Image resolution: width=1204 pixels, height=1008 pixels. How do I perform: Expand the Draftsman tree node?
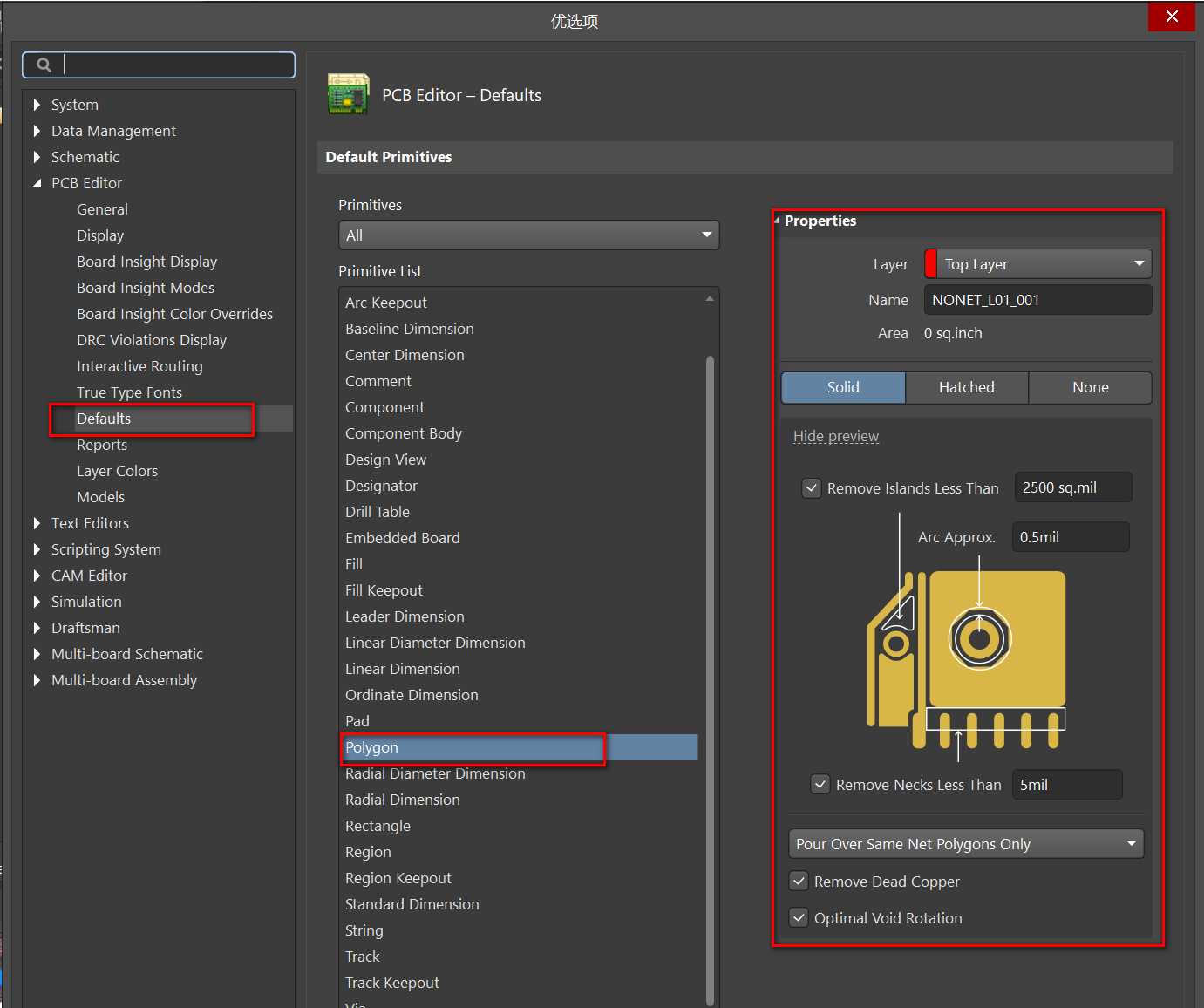[x=37, y=628]
